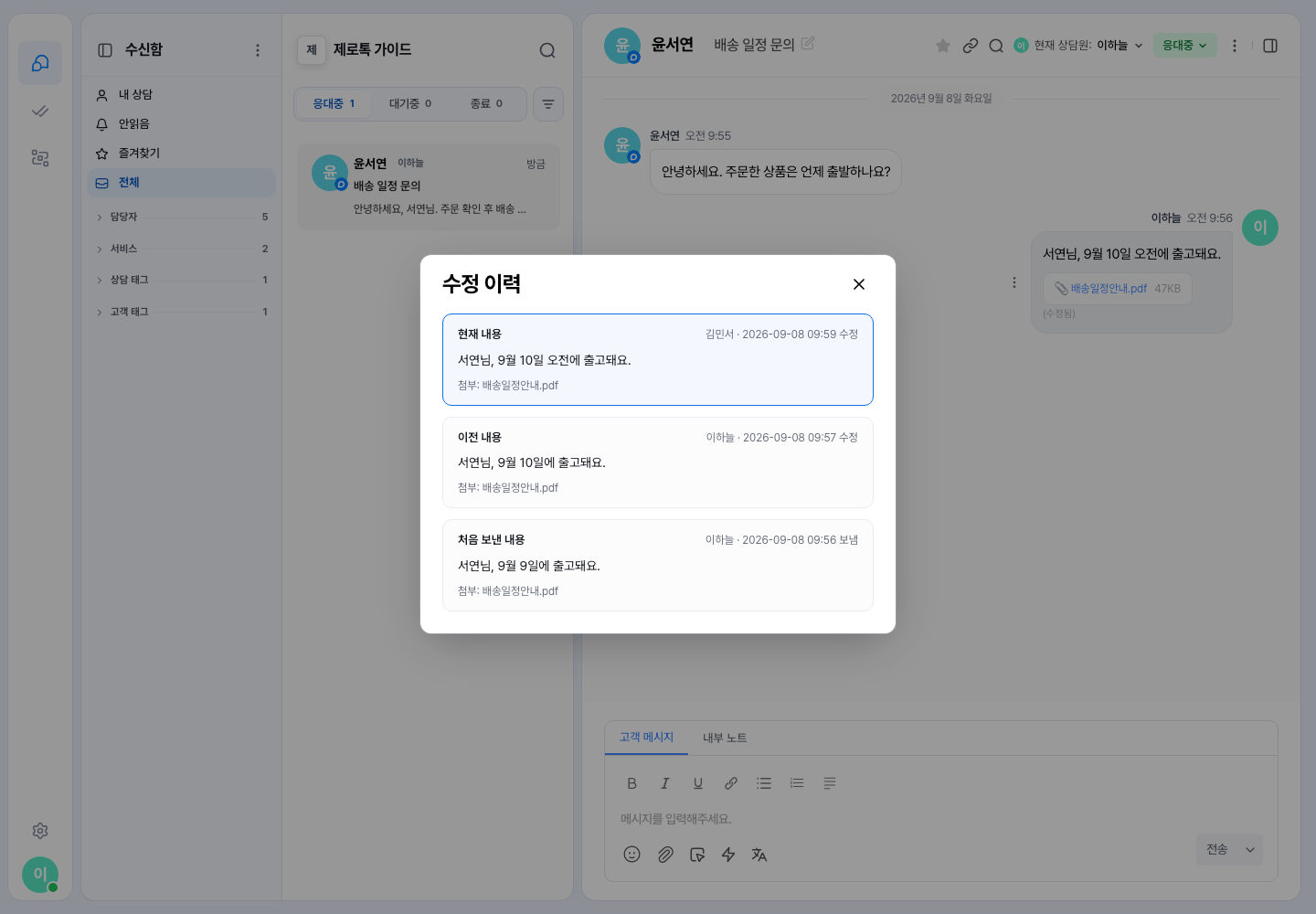Toggle numbered list in editor

click(797, 783)
